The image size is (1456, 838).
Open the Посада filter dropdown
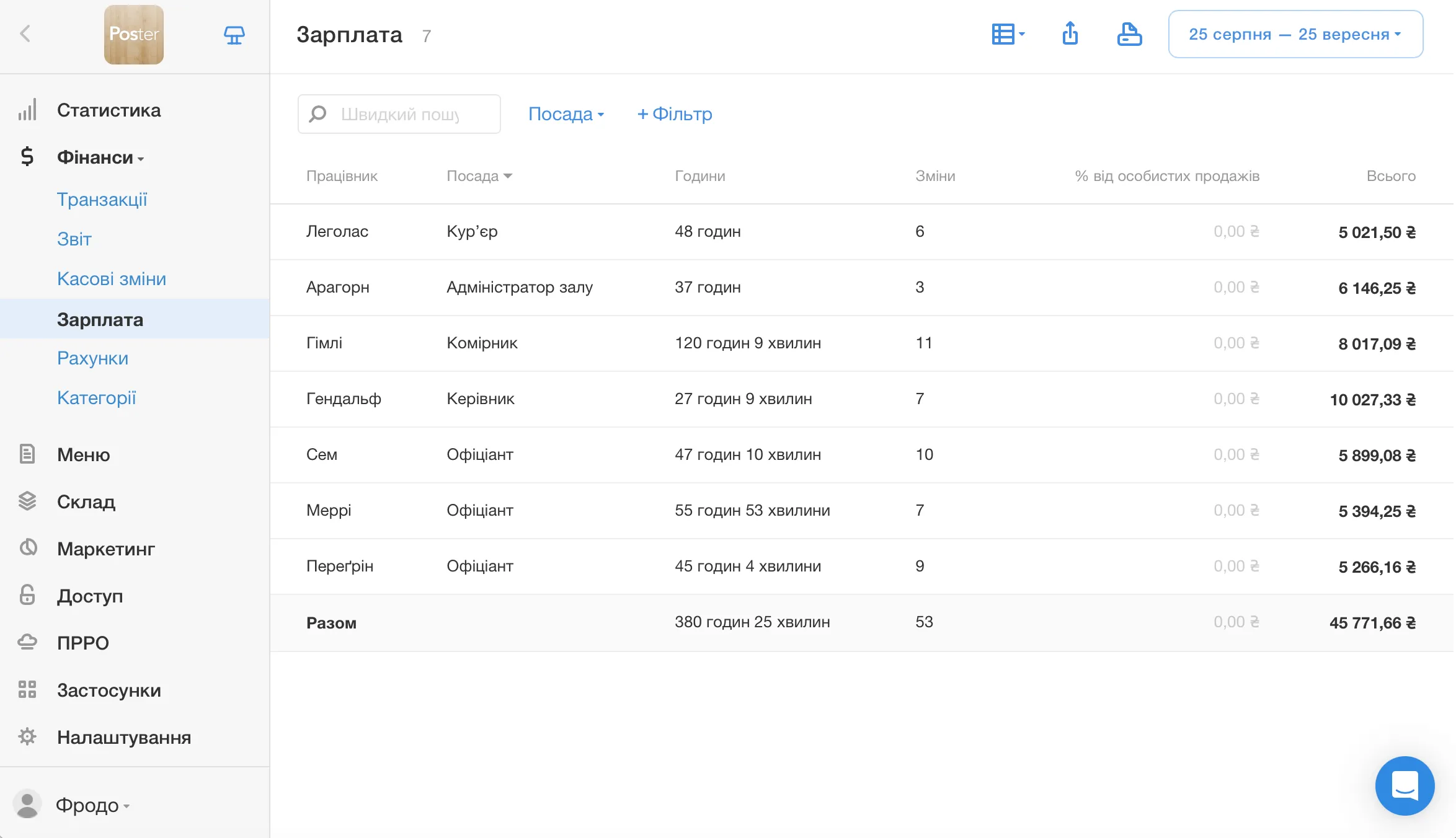tap(566, 114)
